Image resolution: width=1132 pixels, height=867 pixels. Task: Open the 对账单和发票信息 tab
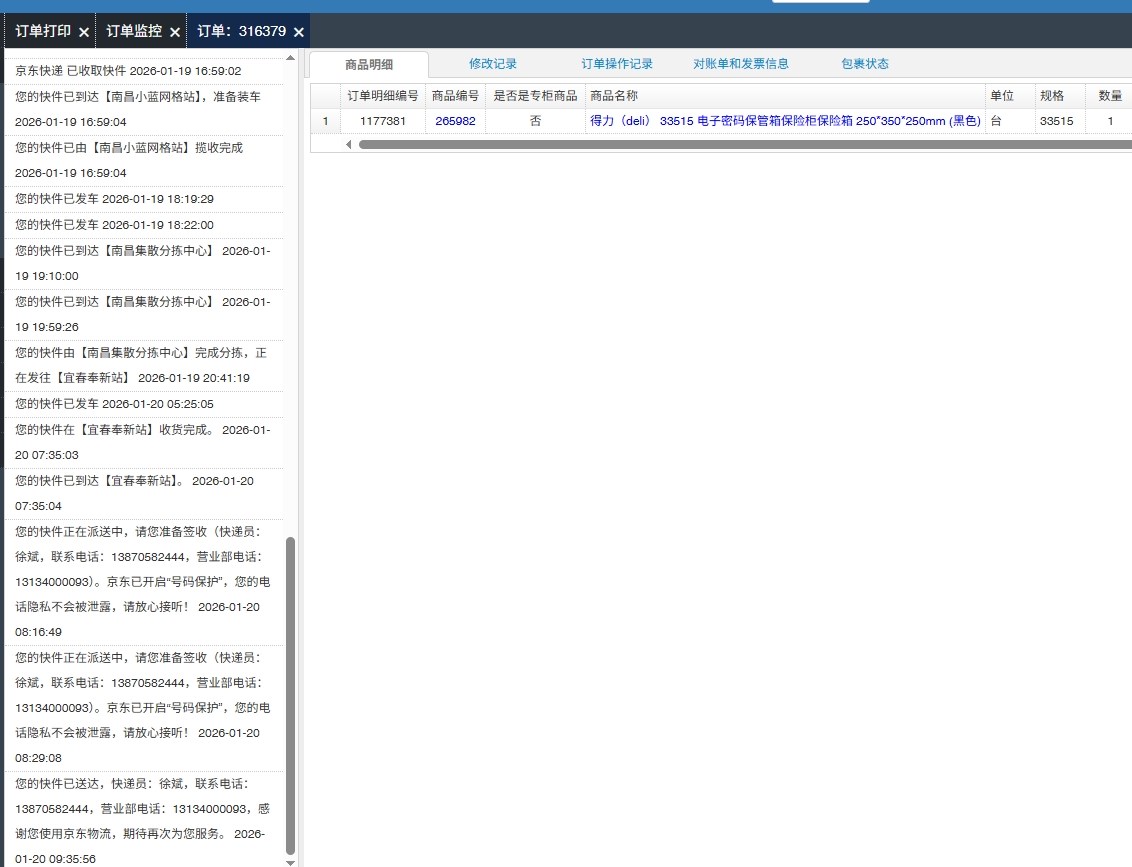click(x=741, y=64)
